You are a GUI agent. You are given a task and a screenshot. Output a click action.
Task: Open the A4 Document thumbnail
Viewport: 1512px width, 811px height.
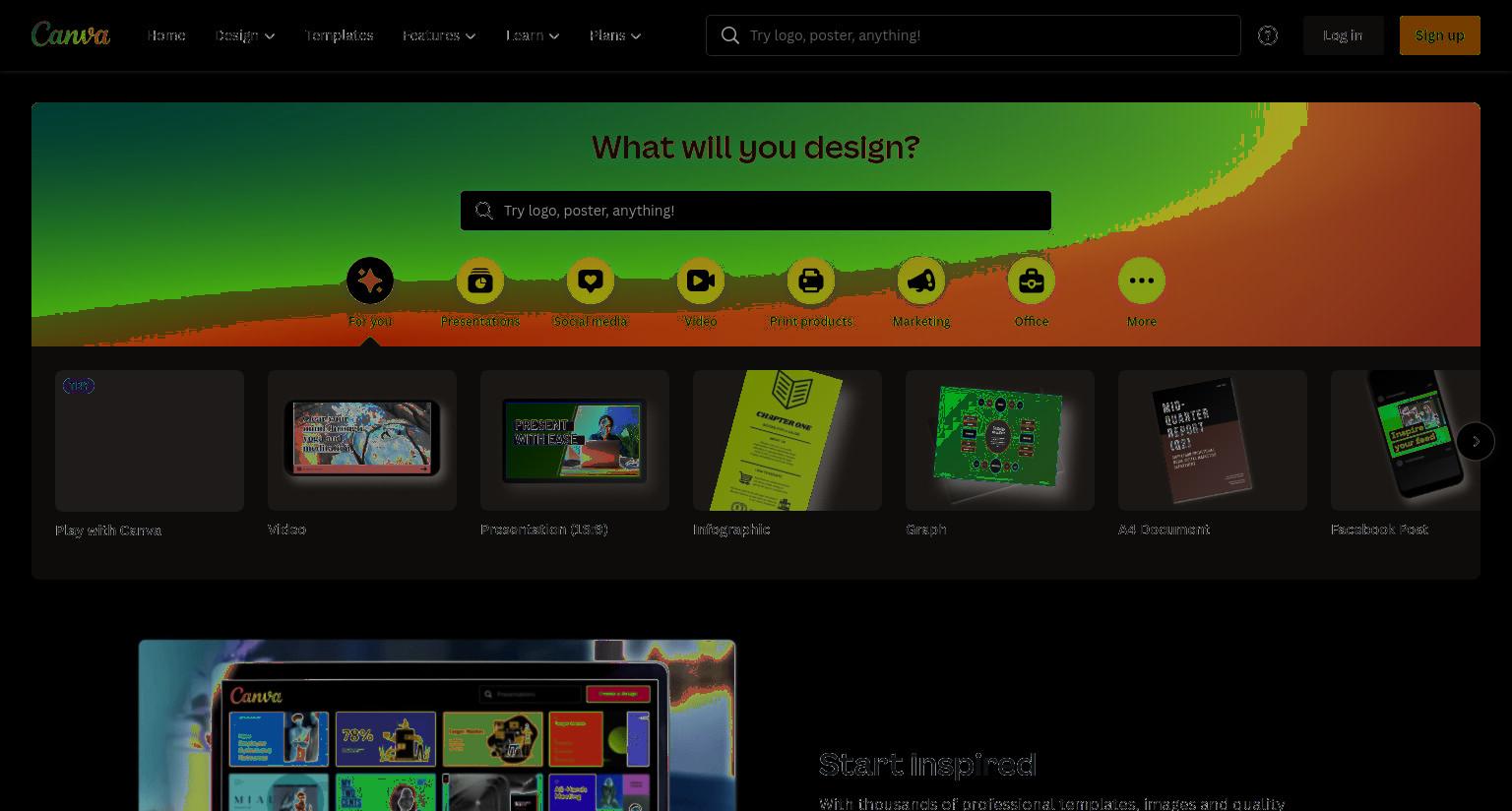(x=1213, y=440)
